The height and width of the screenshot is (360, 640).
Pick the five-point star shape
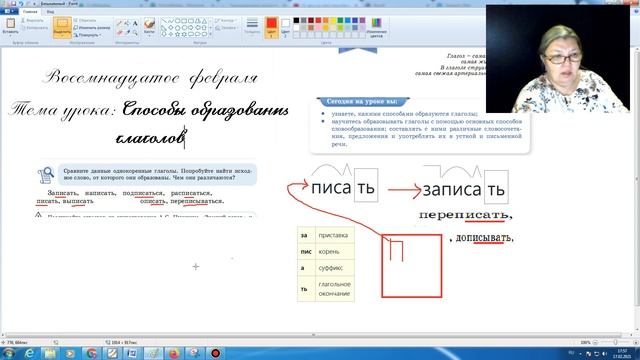[177, 34]
